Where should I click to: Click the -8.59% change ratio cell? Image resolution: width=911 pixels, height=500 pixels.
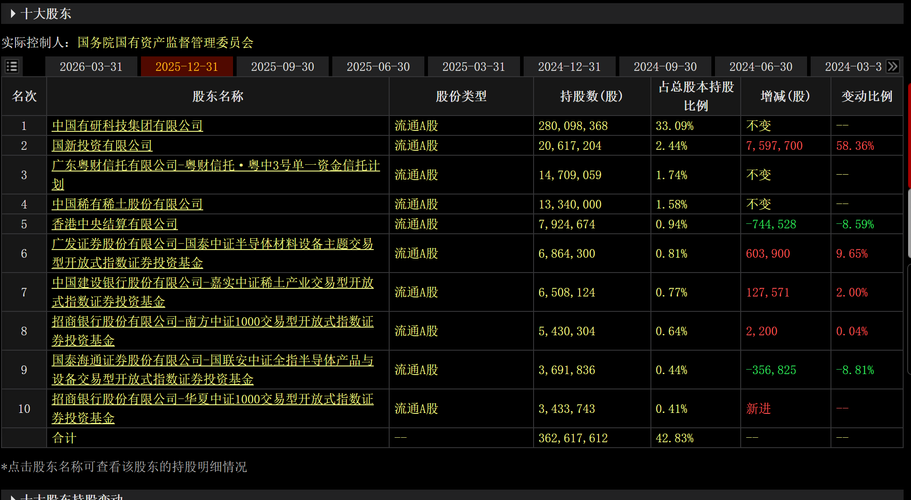coord(855,224)
